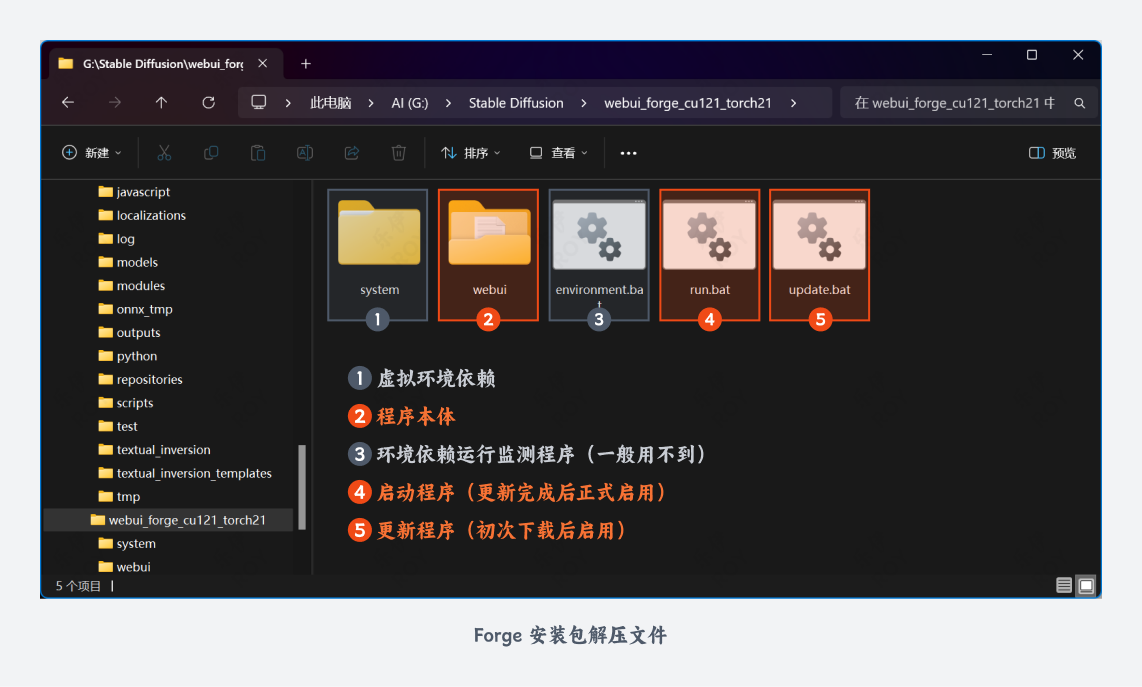Navigate to Stable Diffusion via breadcrumb
This screenshot has height=687, width=1142.
[x=516, y=102]
